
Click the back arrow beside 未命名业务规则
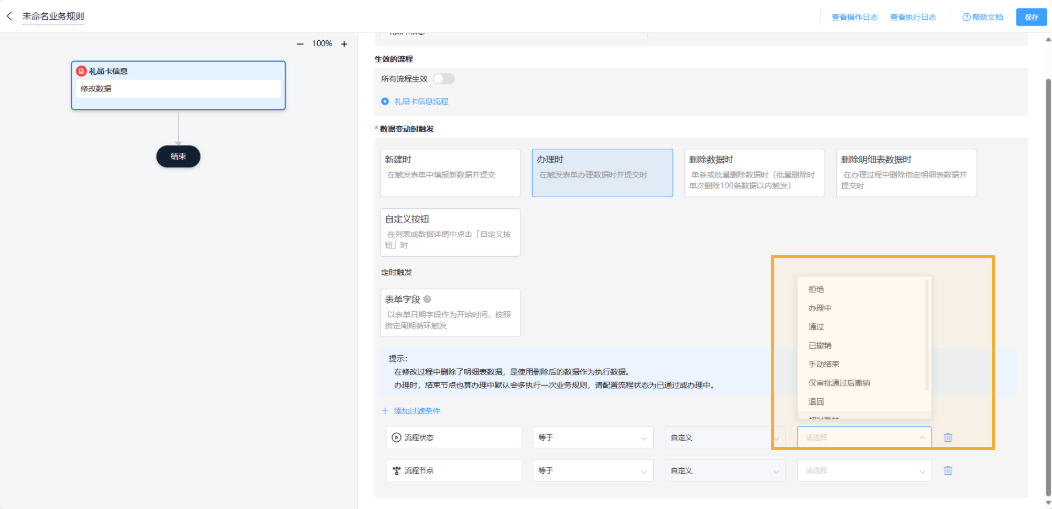coord(9,15)
